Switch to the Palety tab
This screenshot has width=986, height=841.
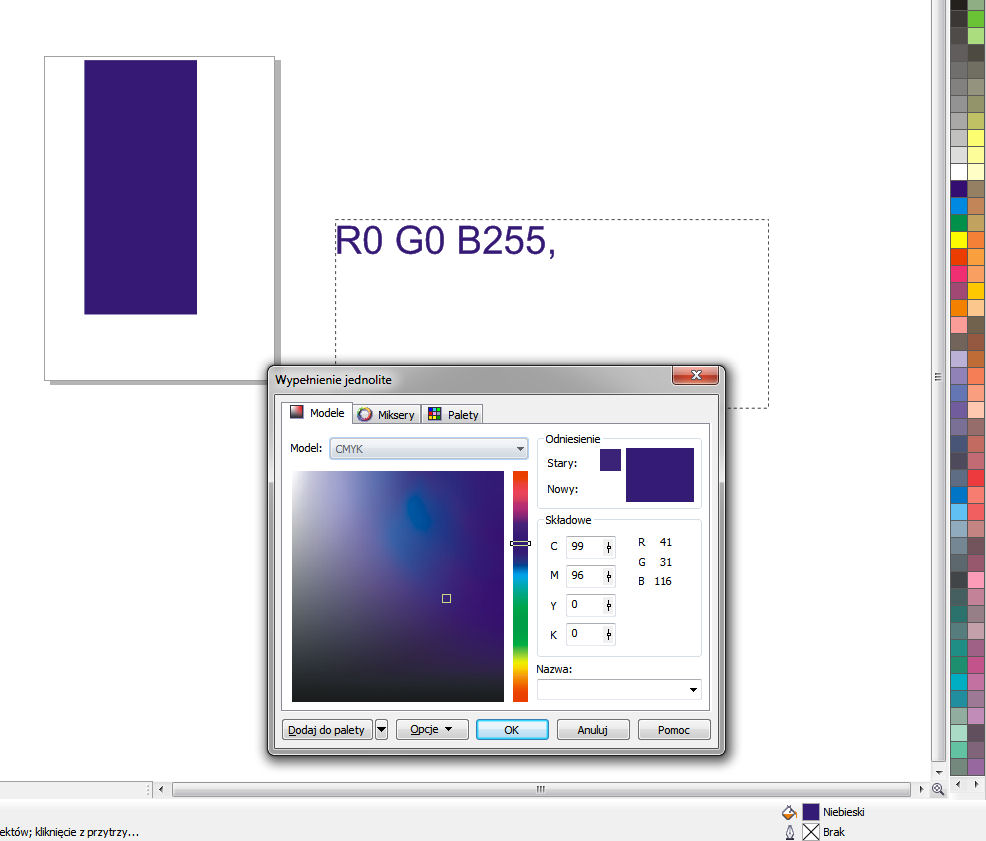(453, 414)
